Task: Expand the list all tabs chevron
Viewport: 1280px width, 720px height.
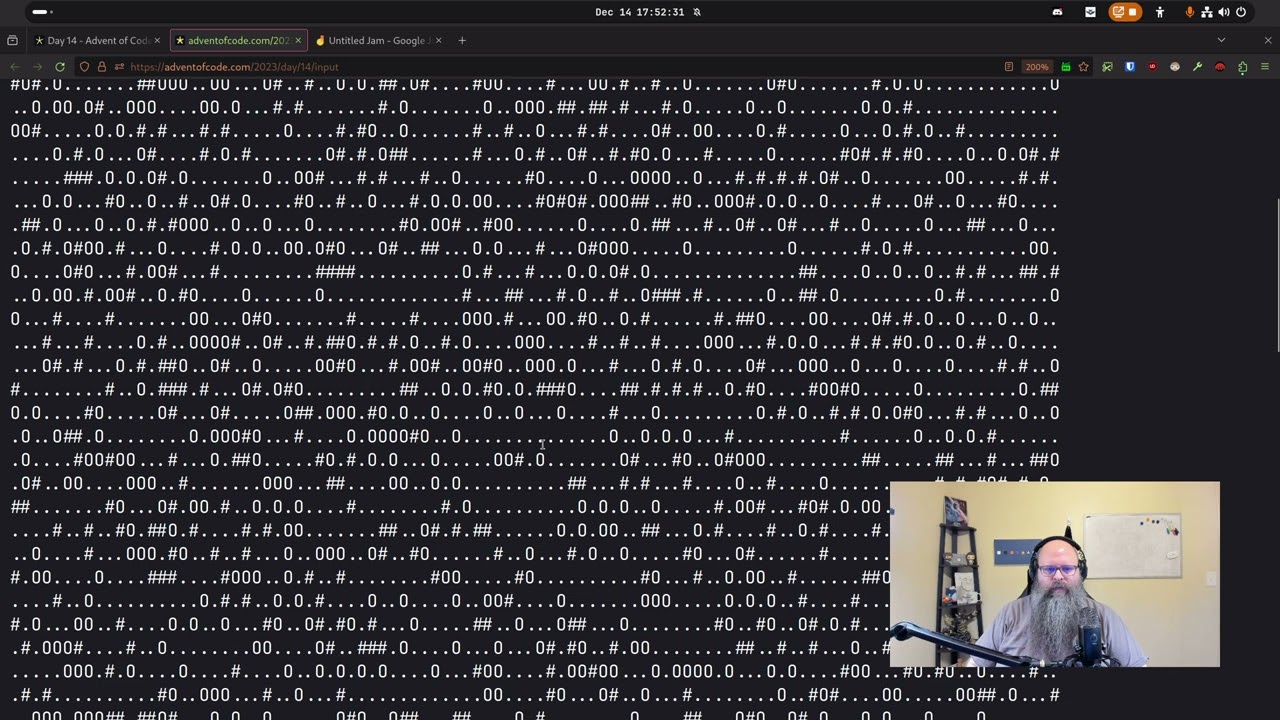Action: coord(1221,40)
